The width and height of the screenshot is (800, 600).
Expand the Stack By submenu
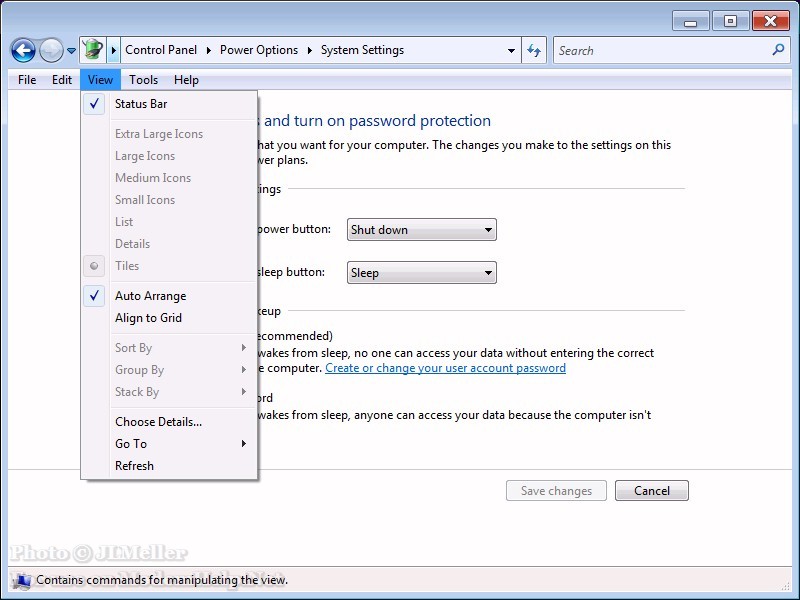[169, 392]
